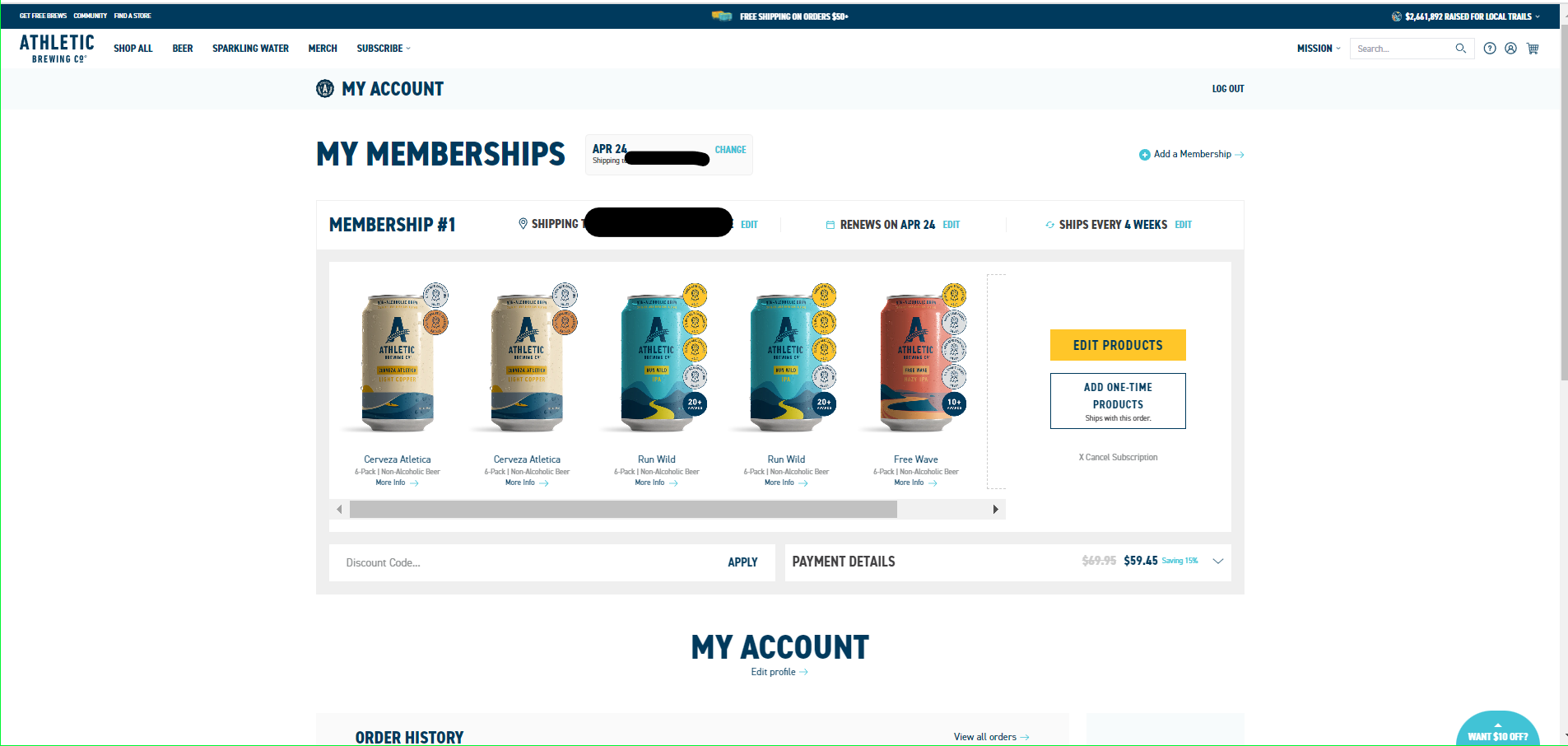The image size is (1568, 746).
Task: Open the help question mark icon
Action: point(1490,49)
